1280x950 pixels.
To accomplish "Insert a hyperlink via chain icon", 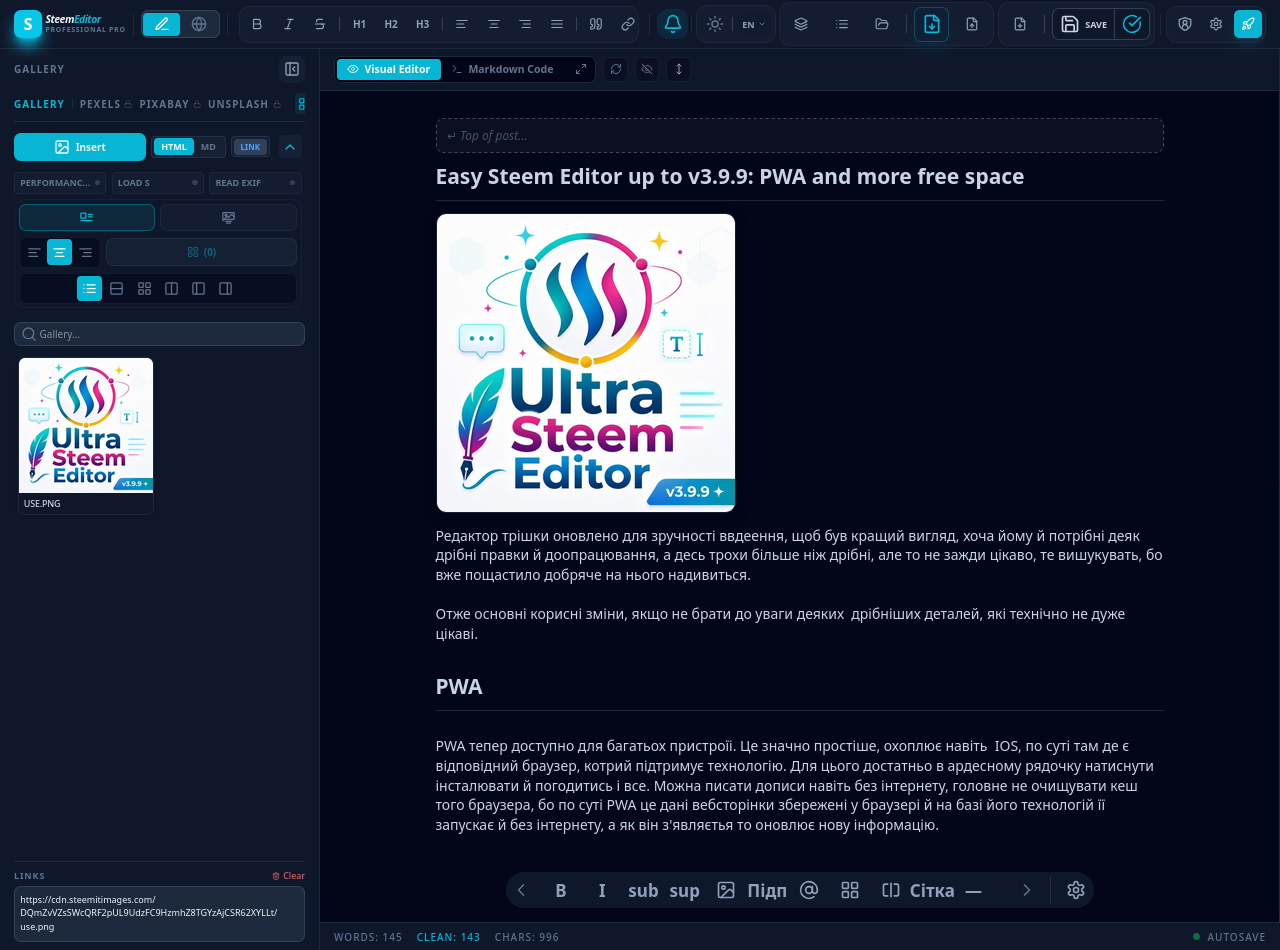I will [628, 24].
